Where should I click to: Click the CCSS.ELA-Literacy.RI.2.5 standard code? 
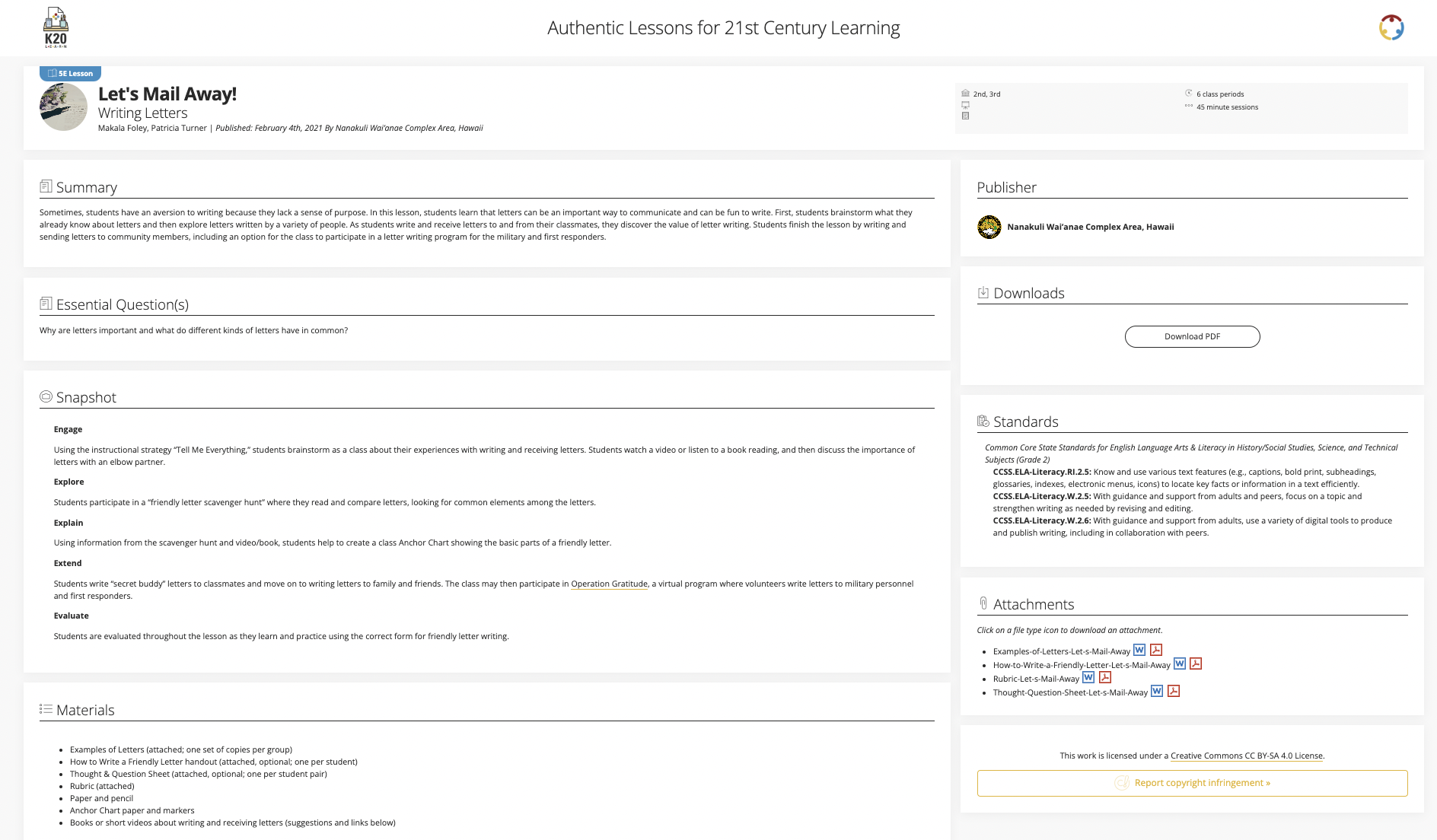pos(1042,472)
